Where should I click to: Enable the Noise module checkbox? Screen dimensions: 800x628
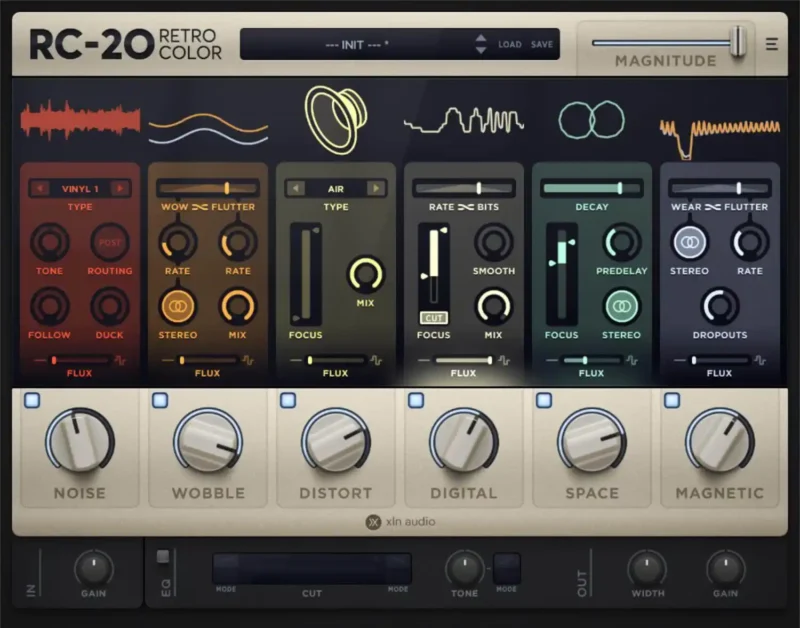tap(32, 400)
